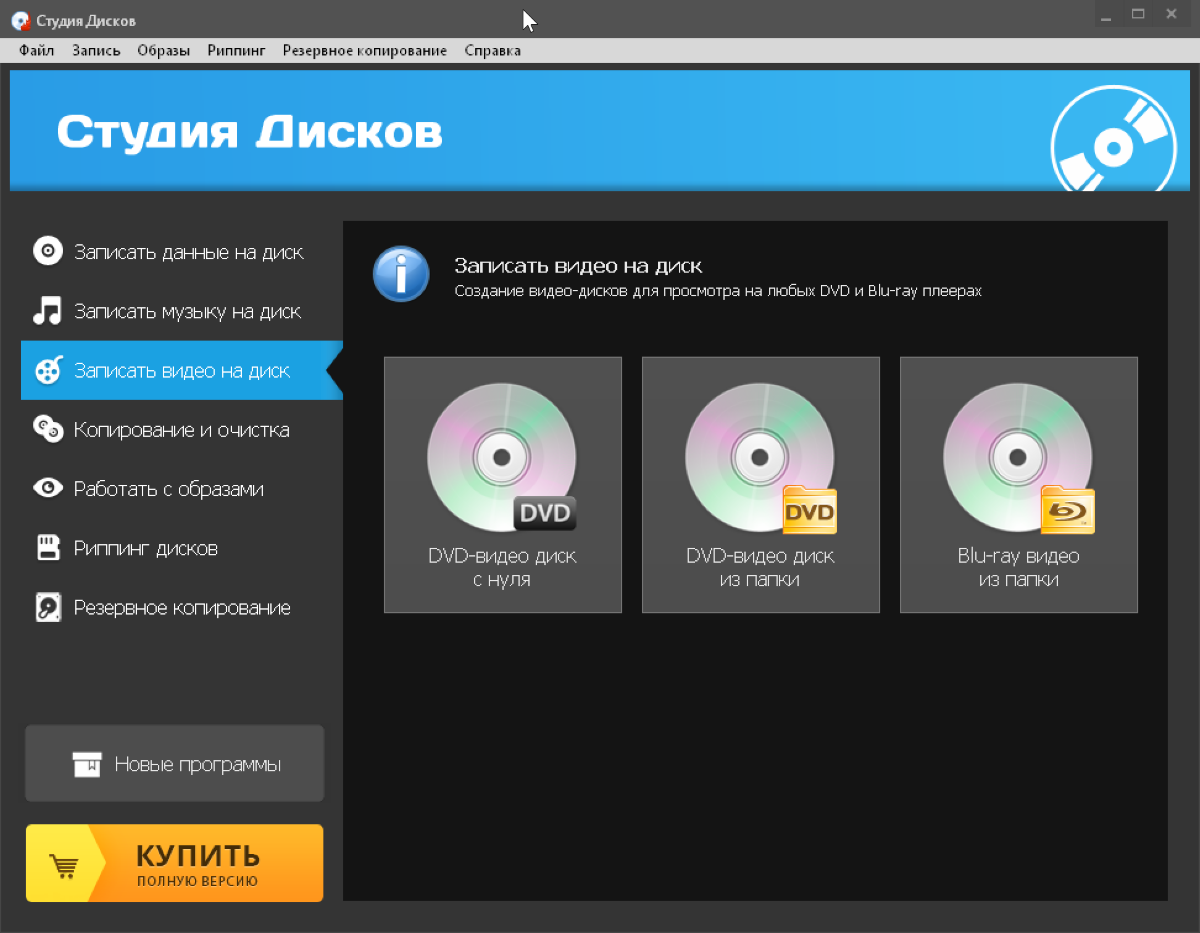1200x933 pixels.
Task: Click the description text about DVD и Blu-ray плеерах
Action: 718,291
